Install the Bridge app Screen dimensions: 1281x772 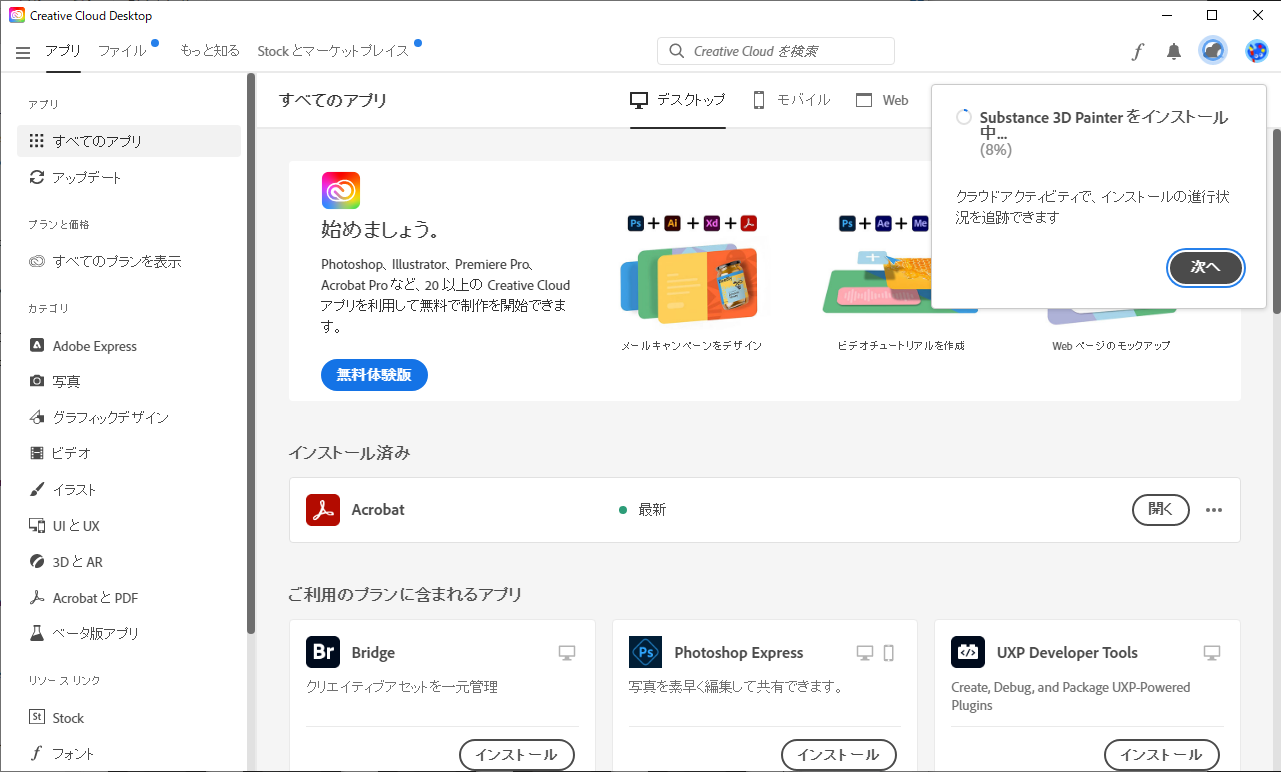pos(516,755)
